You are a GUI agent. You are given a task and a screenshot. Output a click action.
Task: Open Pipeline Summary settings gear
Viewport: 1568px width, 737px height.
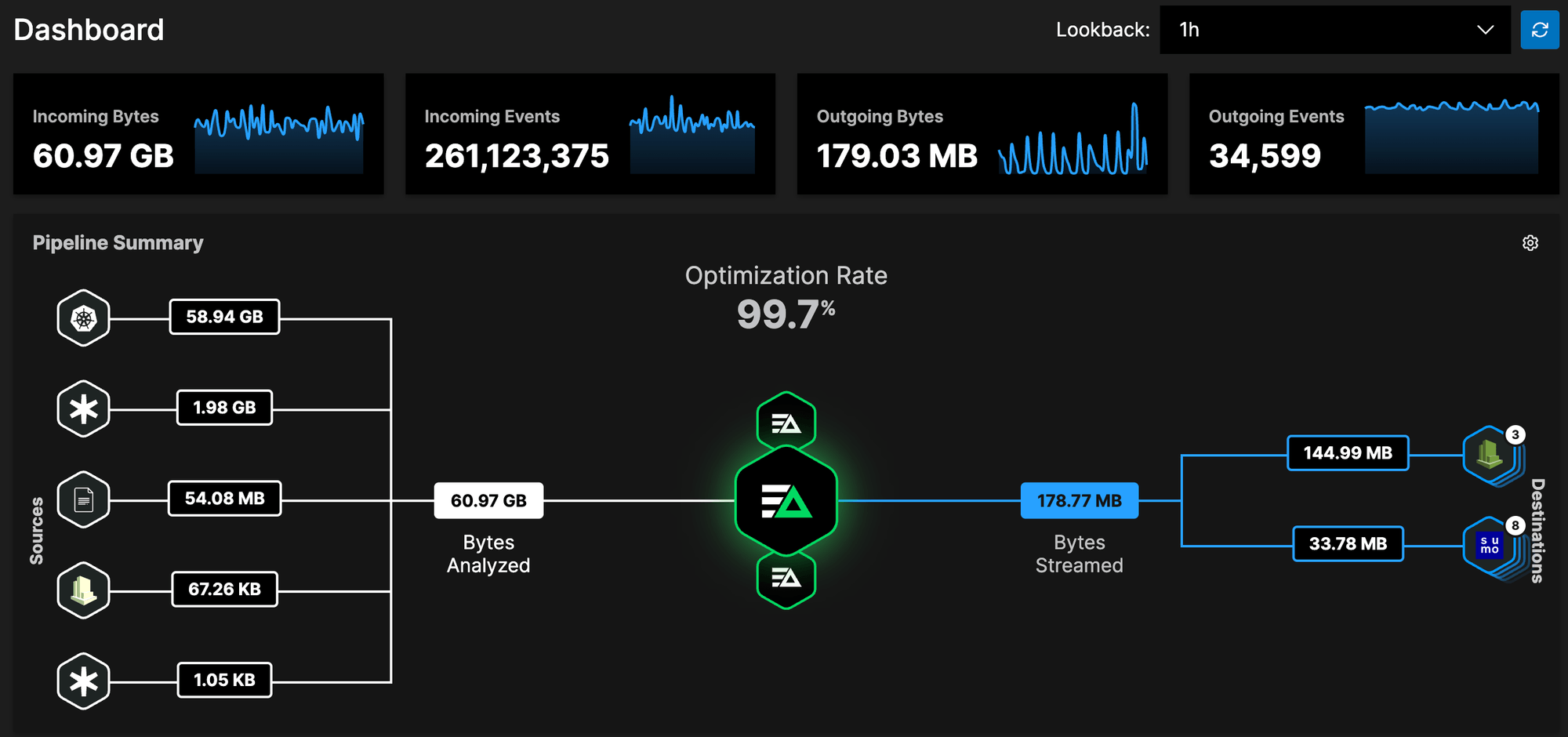(1530, 243)
